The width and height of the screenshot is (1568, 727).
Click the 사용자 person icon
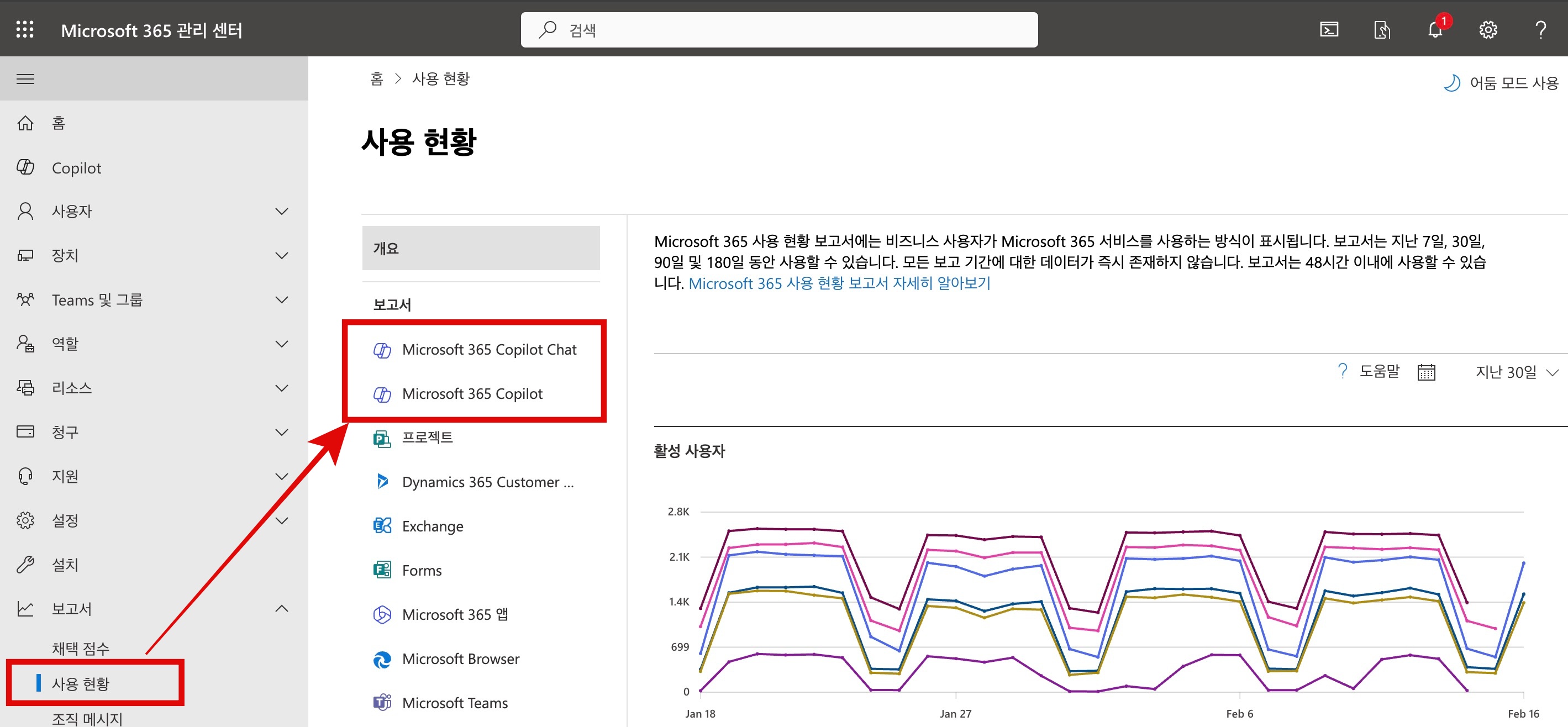click(25, 211)
